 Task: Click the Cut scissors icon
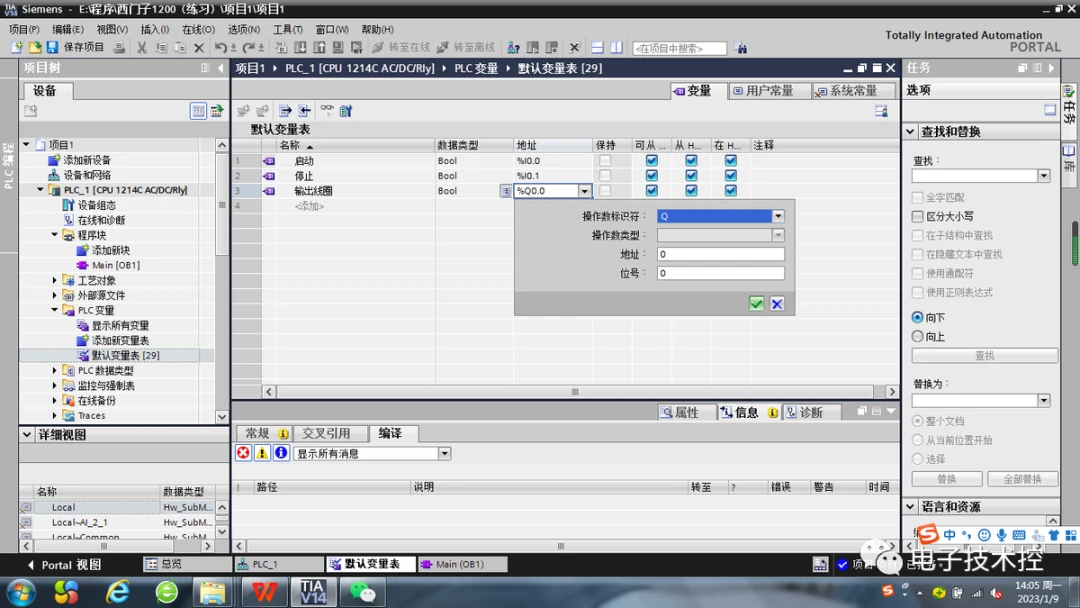click(141, 48)
